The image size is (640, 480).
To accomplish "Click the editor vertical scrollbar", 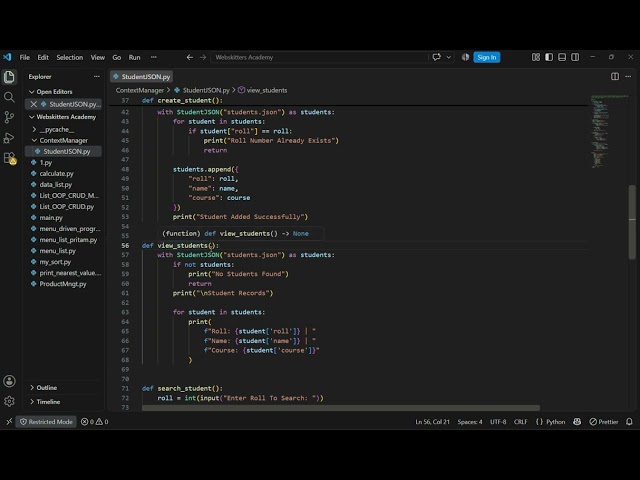I will point(632,222).
